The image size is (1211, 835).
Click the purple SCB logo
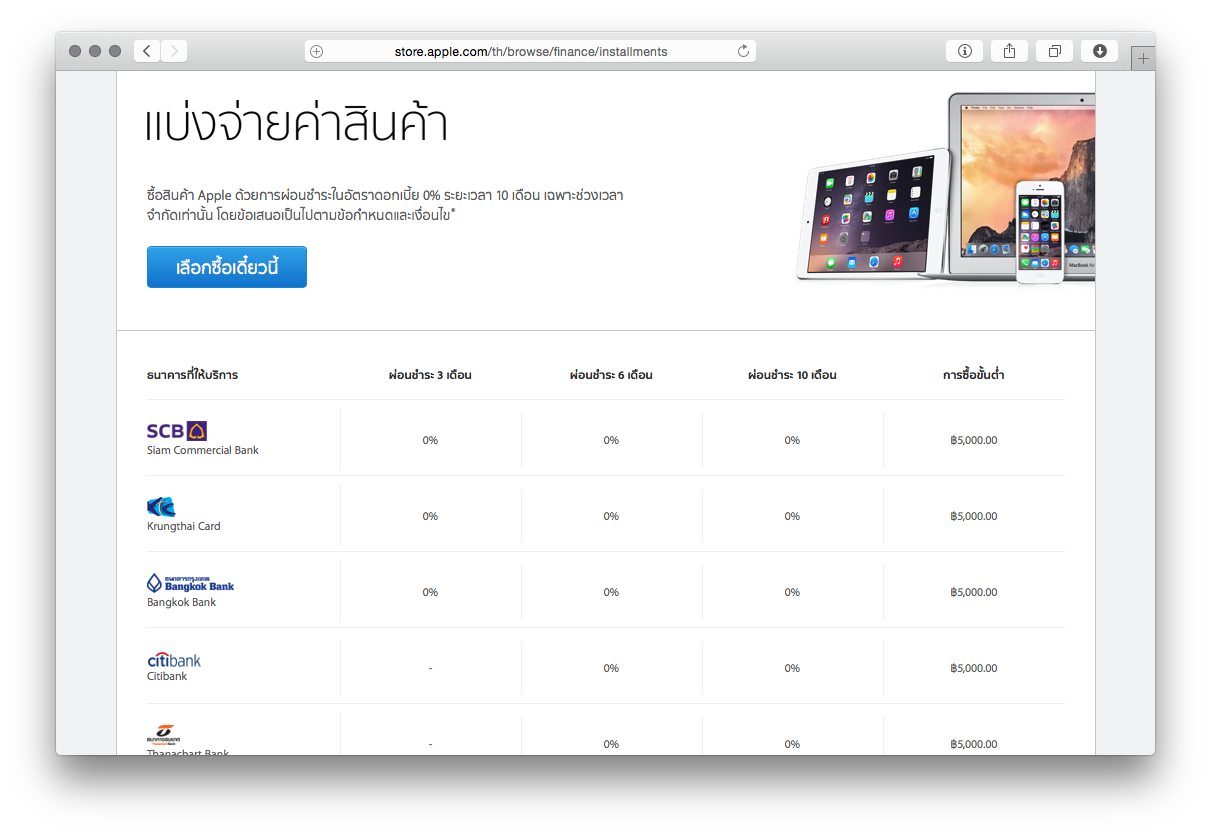point(177,431)
